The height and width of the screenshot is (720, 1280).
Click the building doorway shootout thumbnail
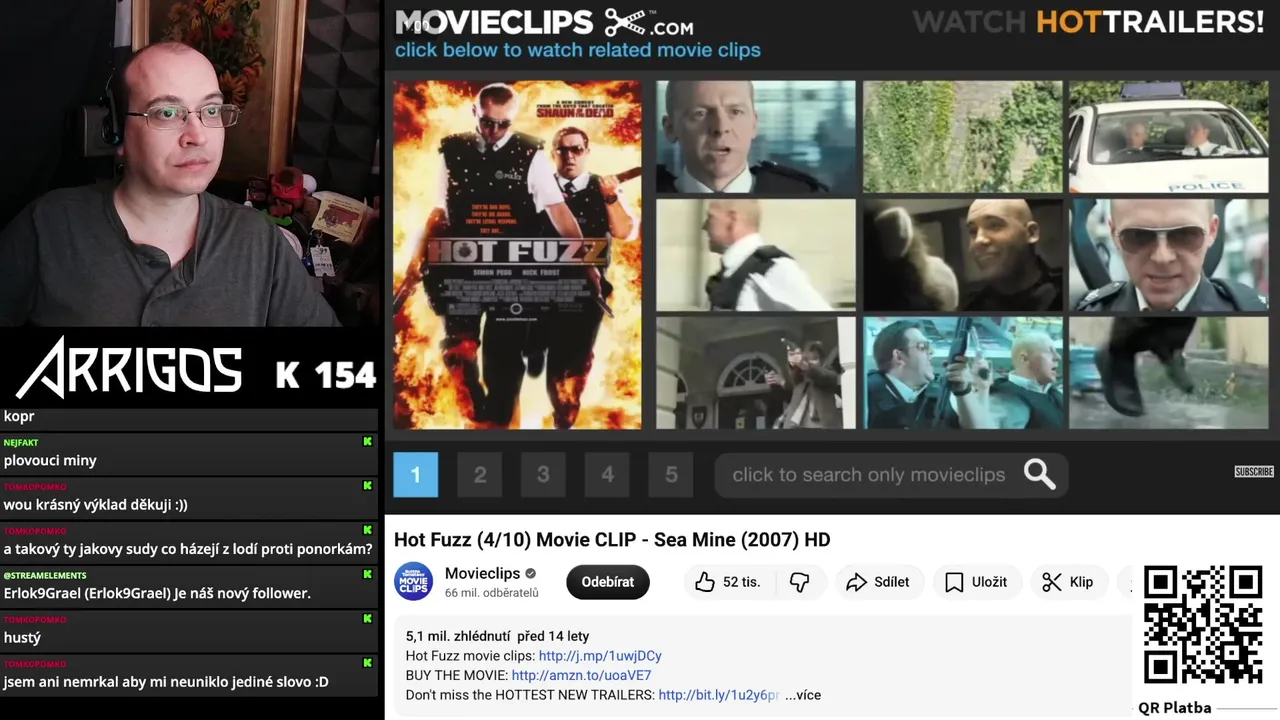(756, 373)
